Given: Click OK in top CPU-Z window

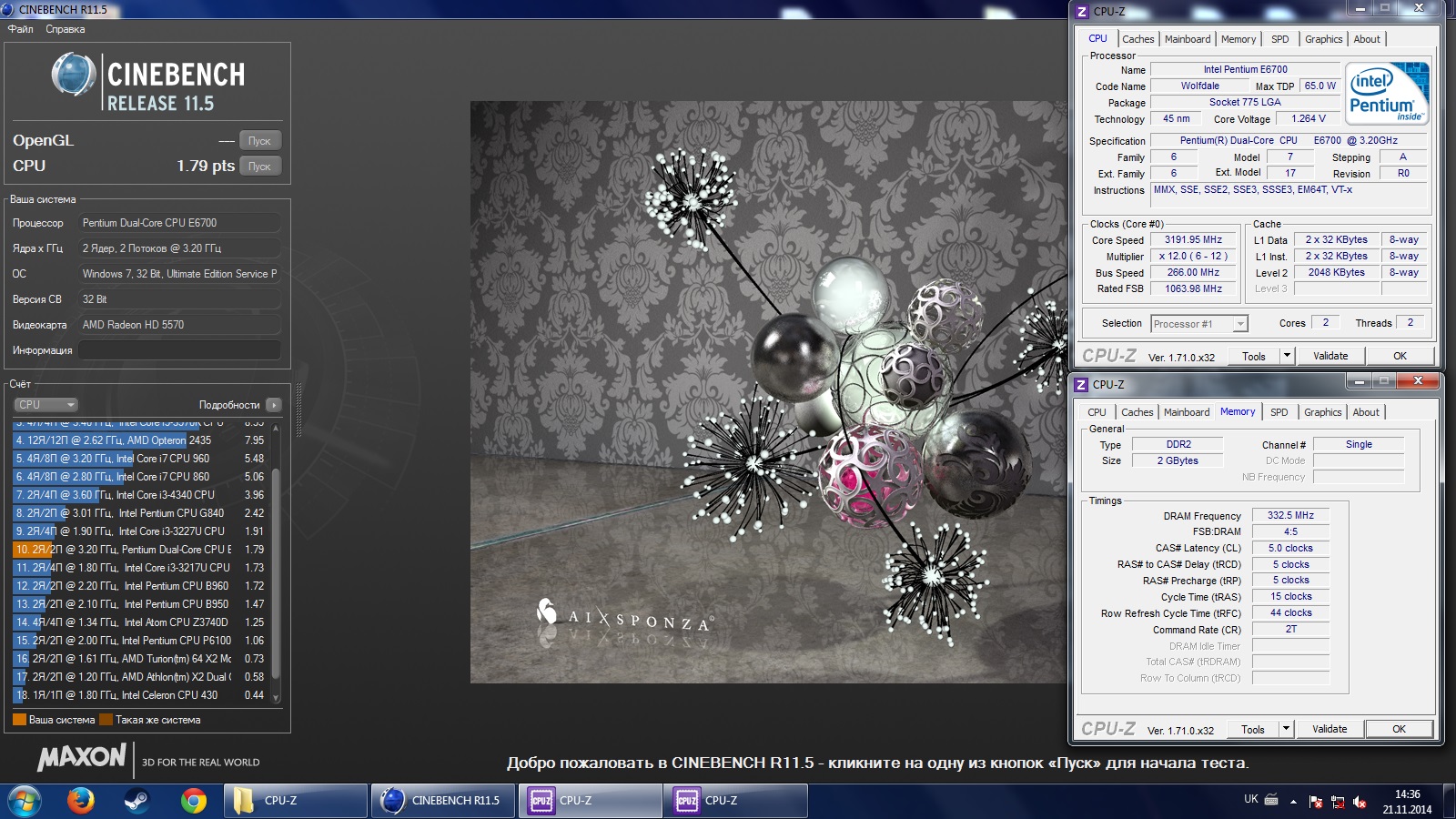Looking at the screenshot, I should tap(1400, 356).
